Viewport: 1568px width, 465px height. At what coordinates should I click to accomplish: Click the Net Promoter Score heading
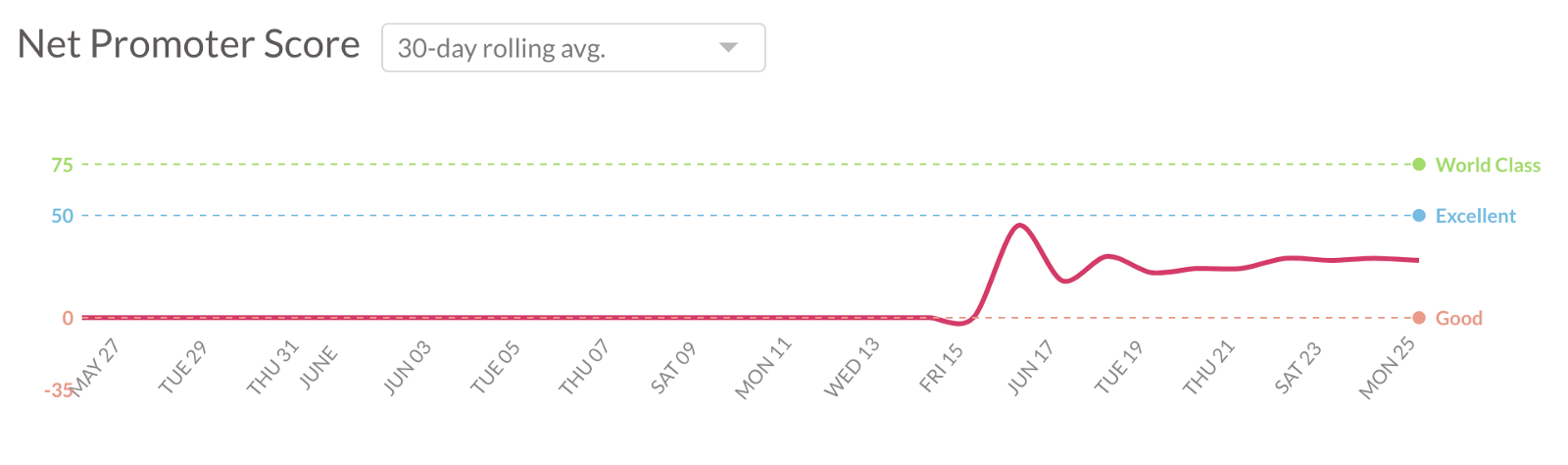tap(189, 45)
